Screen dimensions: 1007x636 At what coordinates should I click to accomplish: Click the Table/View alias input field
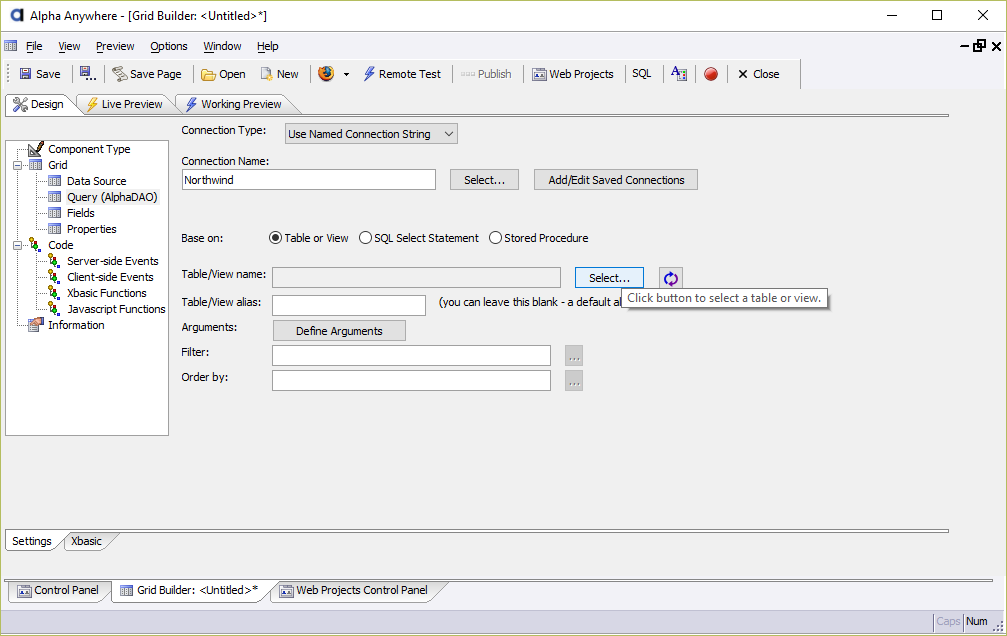pos(349,305)
